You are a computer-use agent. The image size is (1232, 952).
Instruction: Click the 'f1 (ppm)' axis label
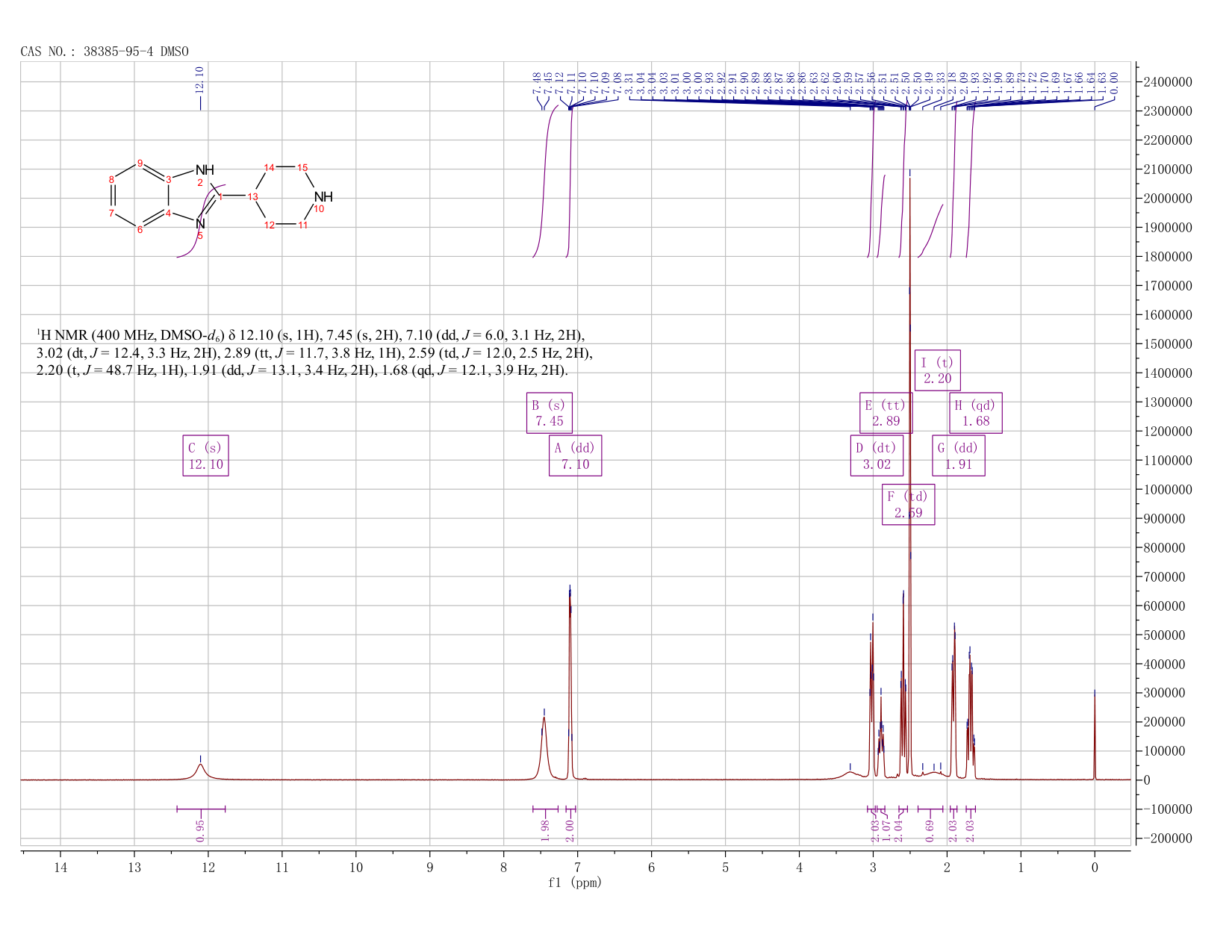[575, 883]
